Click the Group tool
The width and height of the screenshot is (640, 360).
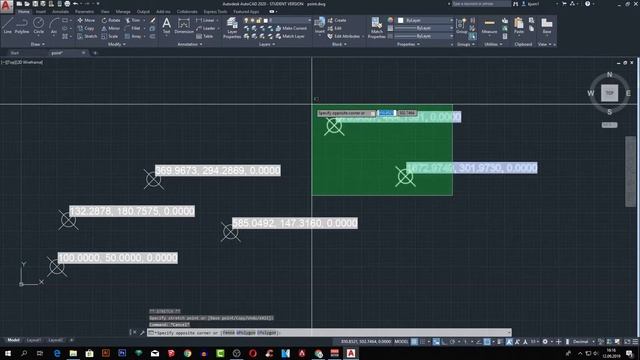[x=461, y=26]
